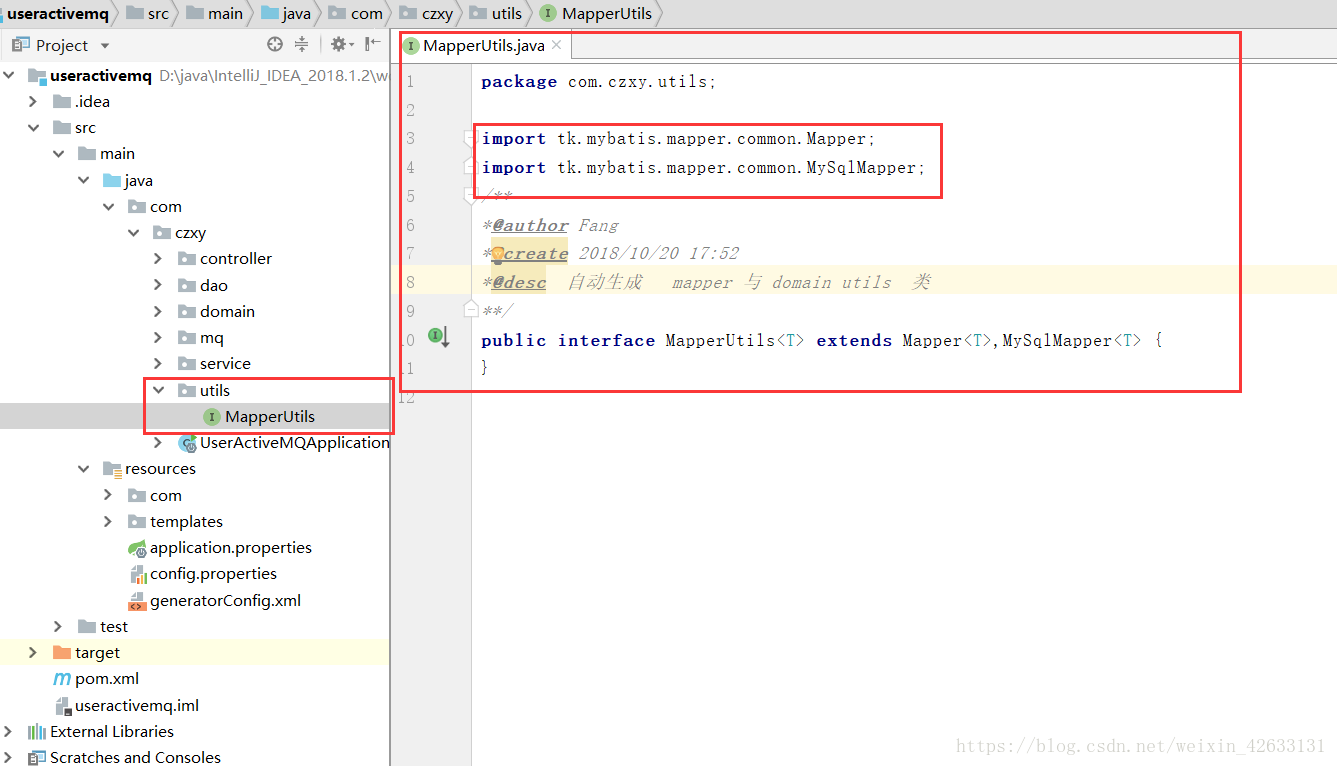This screenshot has height=766, width=1337.
Task: Expand the mq package
Action: [158, 337]
